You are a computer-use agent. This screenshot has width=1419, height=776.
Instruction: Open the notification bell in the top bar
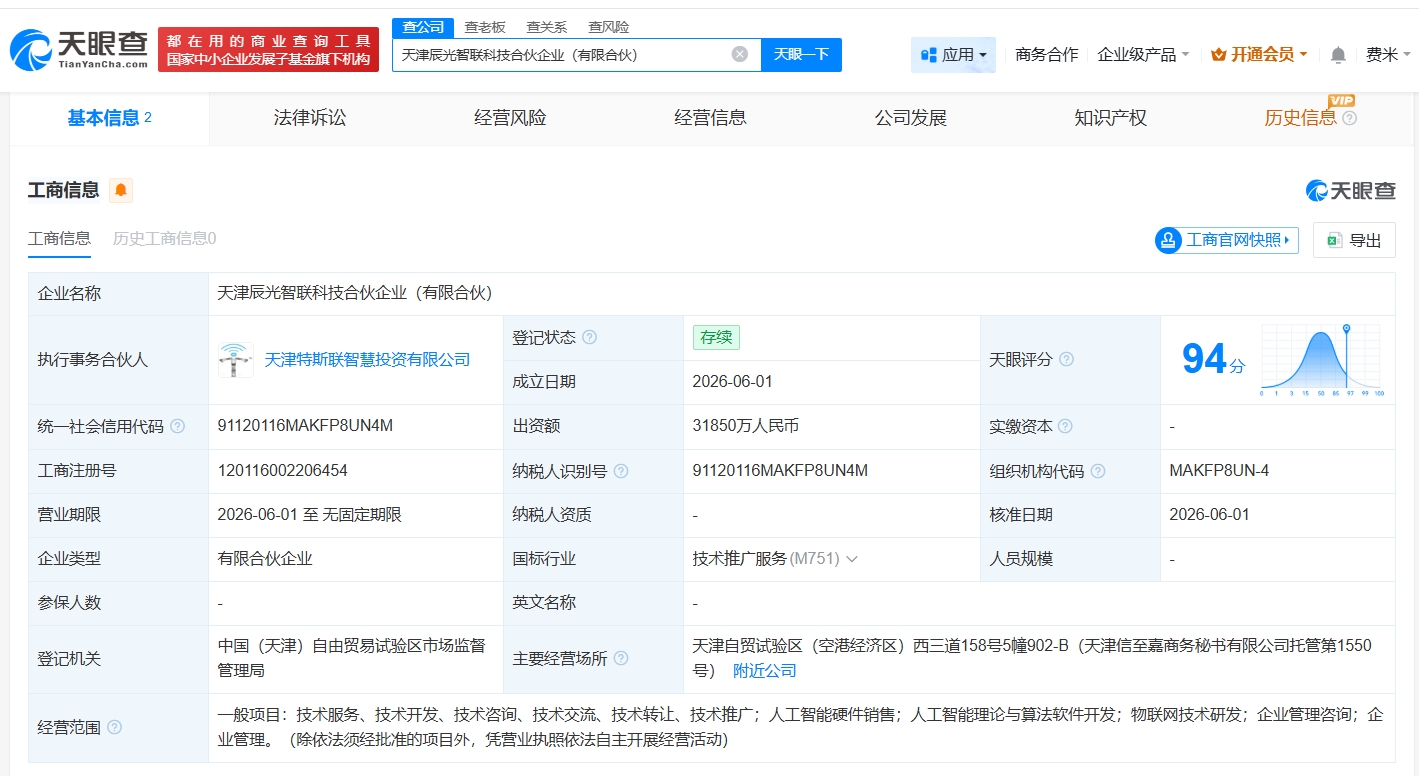1338,55
